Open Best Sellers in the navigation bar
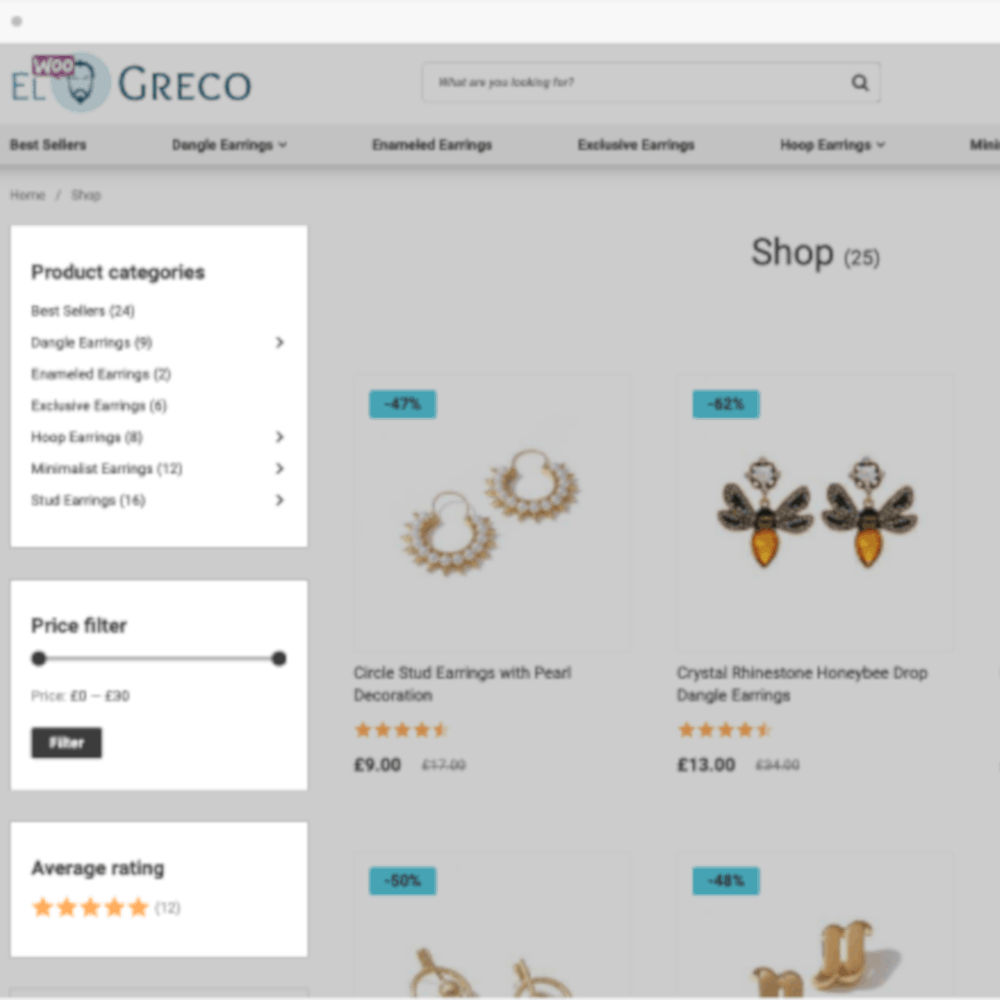Viewport: 1000px width, 1000px height. coord(48,145)
